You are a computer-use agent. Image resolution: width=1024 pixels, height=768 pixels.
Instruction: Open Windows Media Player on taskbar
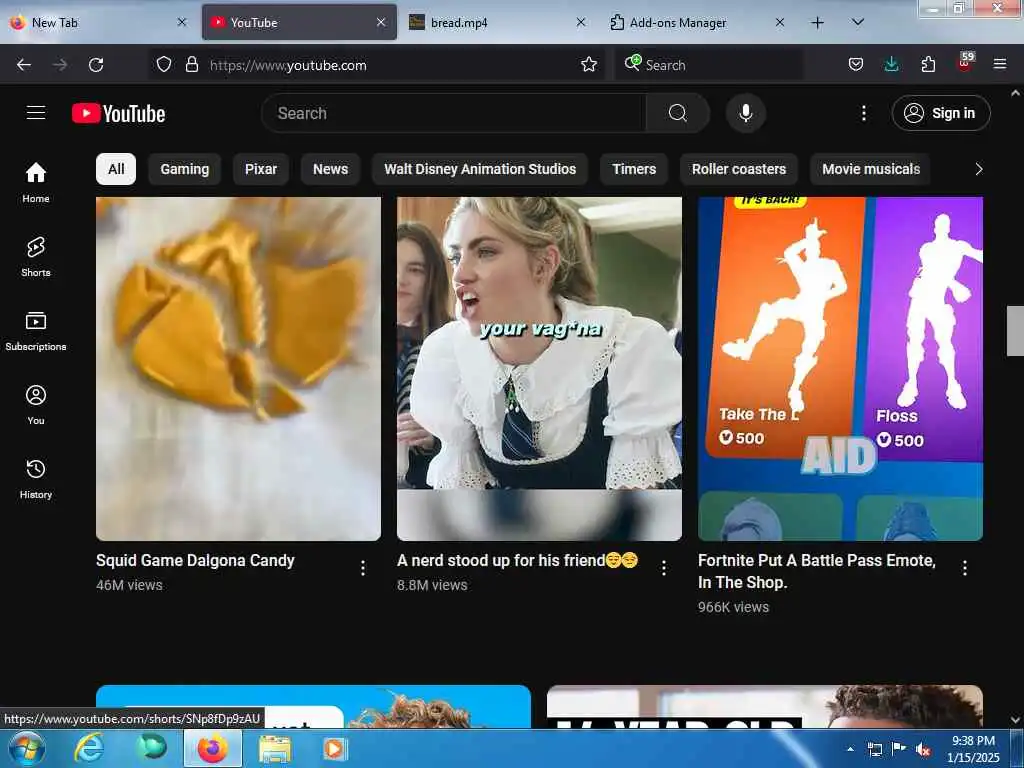335,748
